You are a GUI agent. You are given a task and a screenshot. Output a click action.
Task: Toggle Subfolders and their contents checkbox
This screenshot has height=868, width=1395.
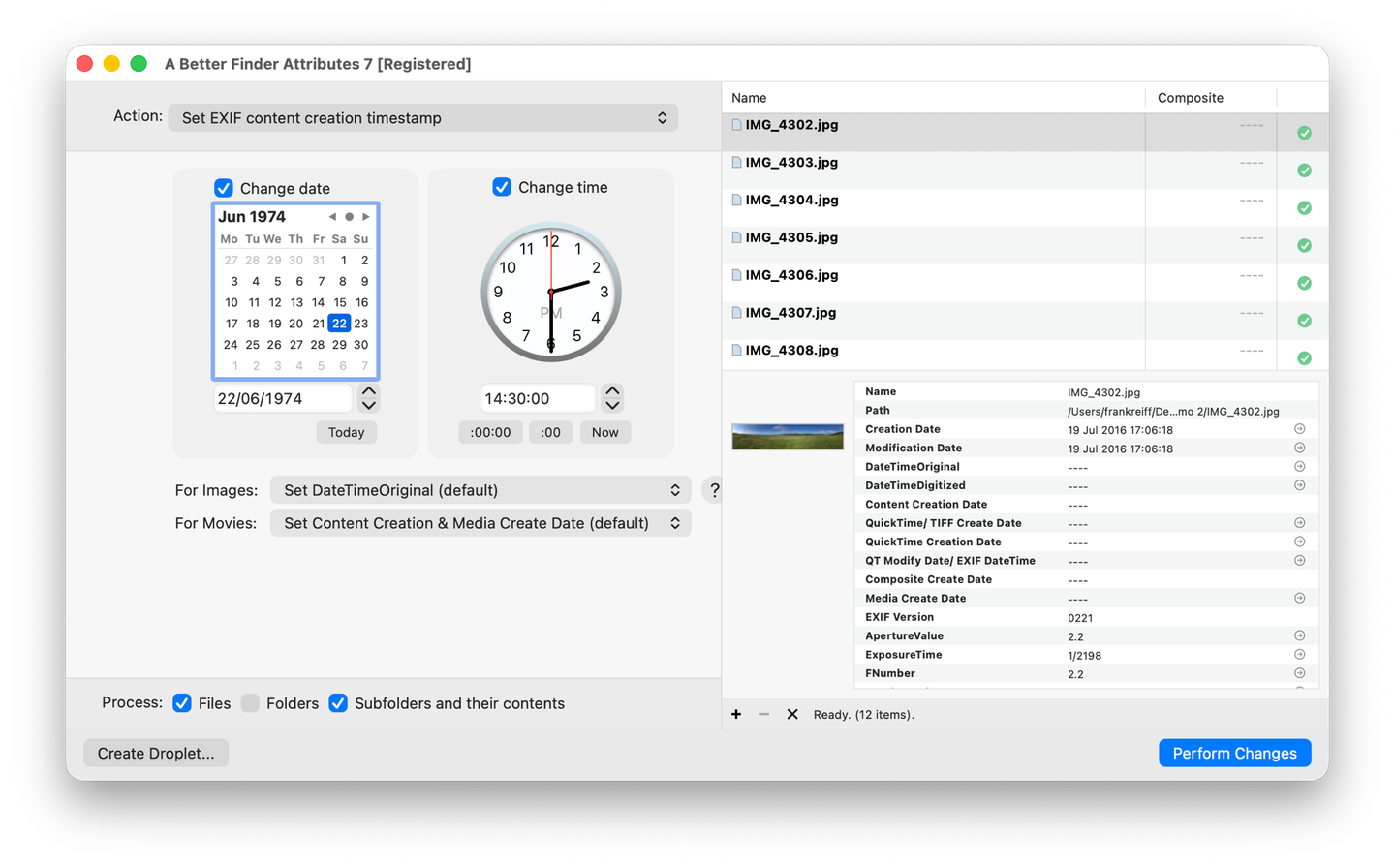click(338, 703)
